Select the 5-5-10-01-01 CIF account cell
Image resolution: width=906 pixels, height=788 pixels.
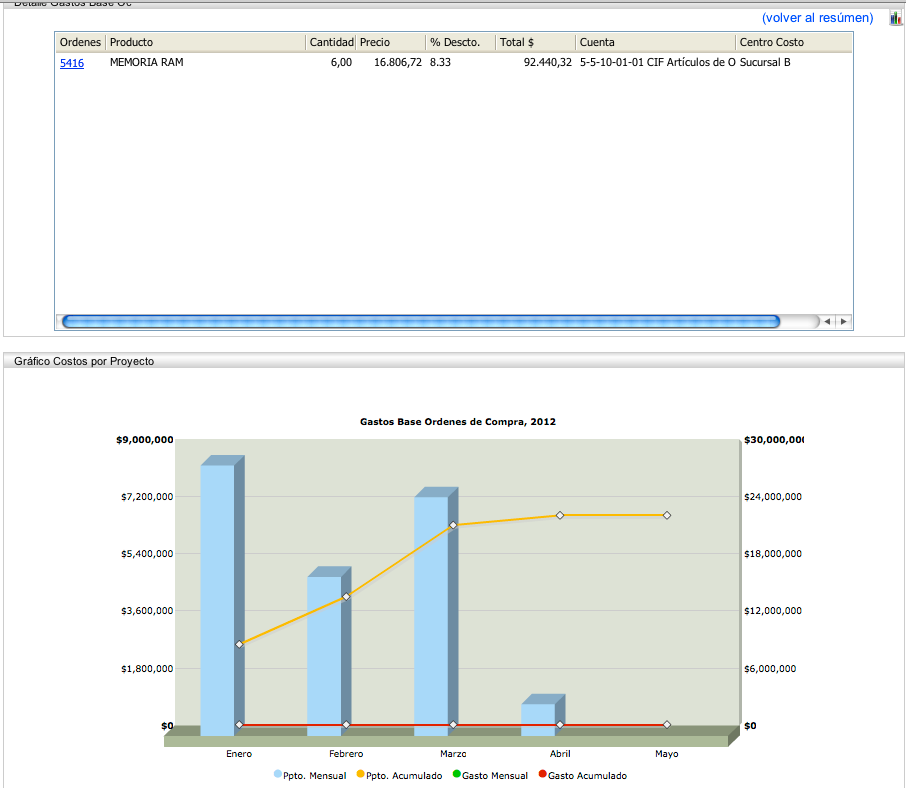[658, 62]
